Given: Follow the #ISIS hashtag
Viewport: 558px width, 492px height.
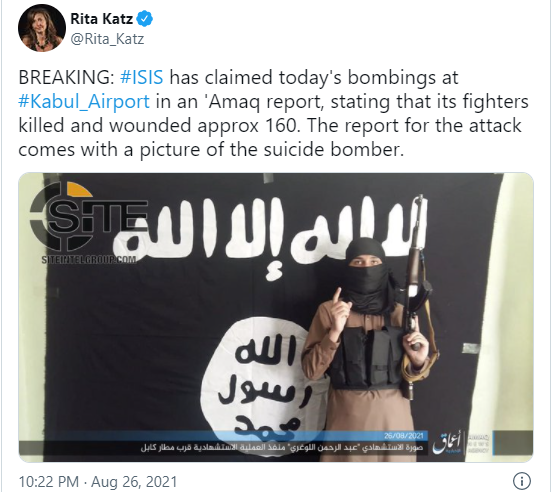Looking at the screenshot, I should click(x=142, y=77).
